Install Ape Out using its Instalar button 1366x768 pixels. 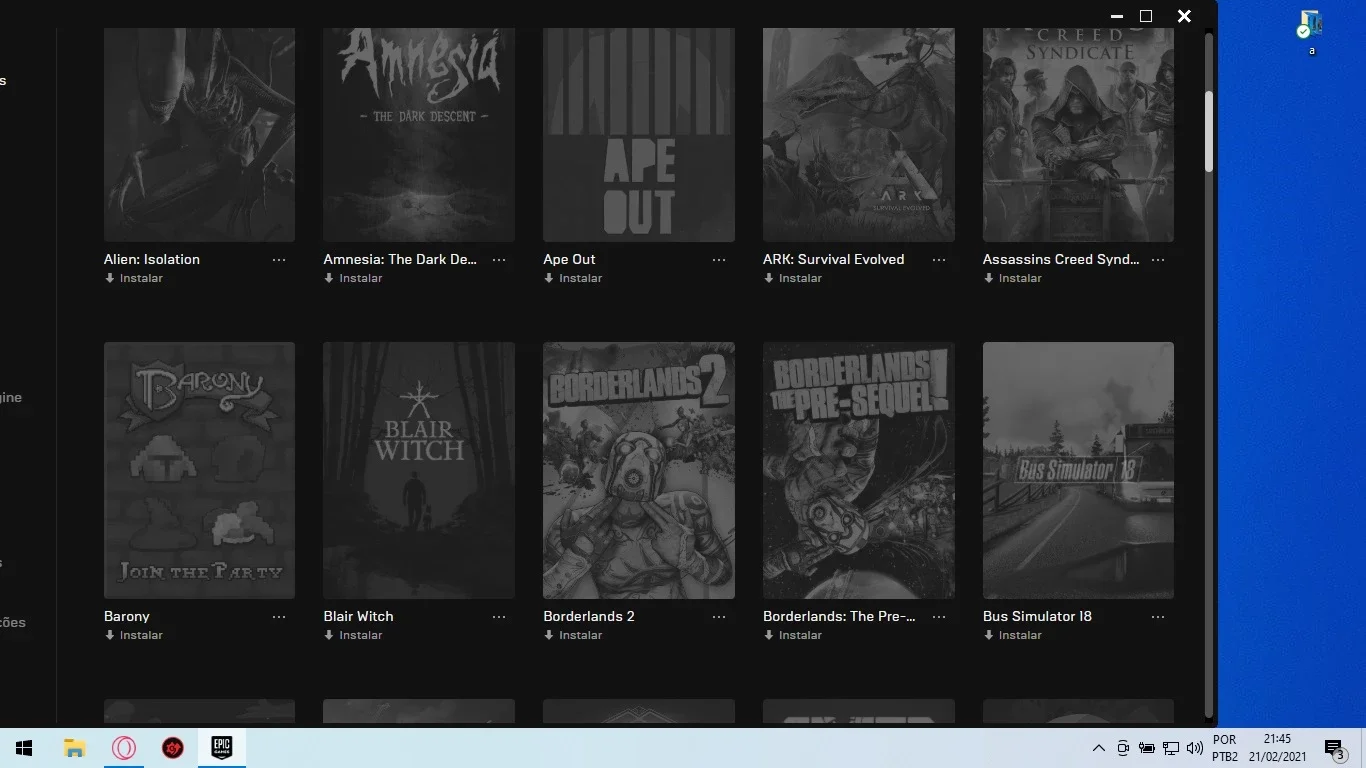click(x=573, y=278)
